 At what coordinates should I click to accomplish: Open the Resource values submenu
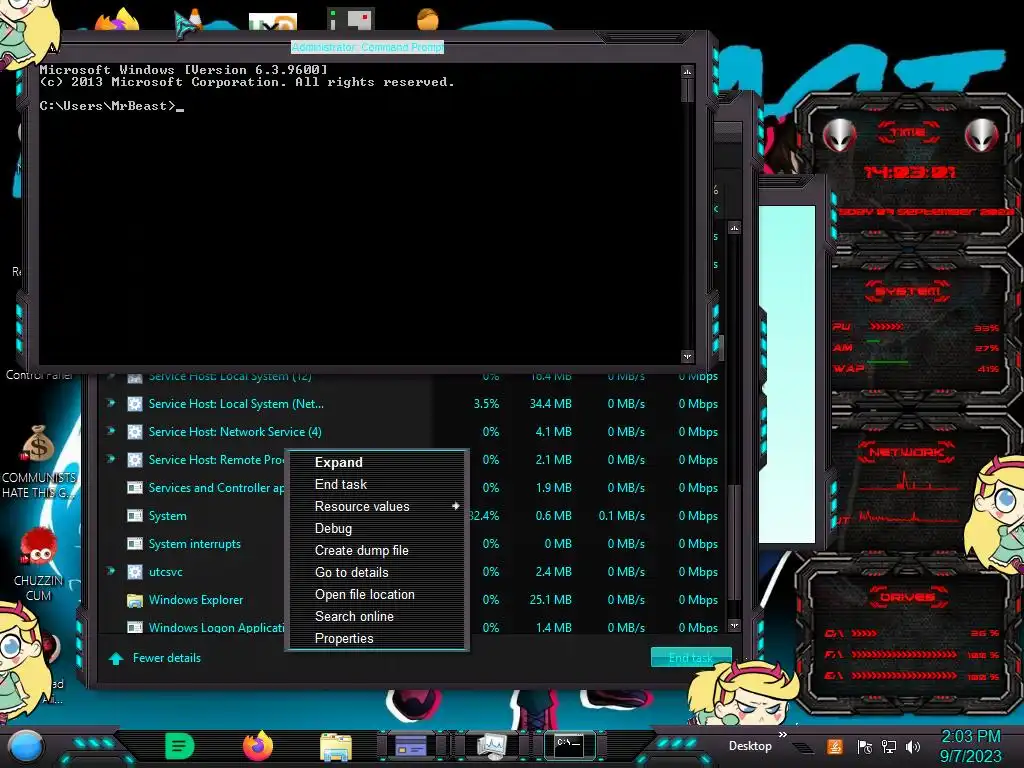point(377,506)
